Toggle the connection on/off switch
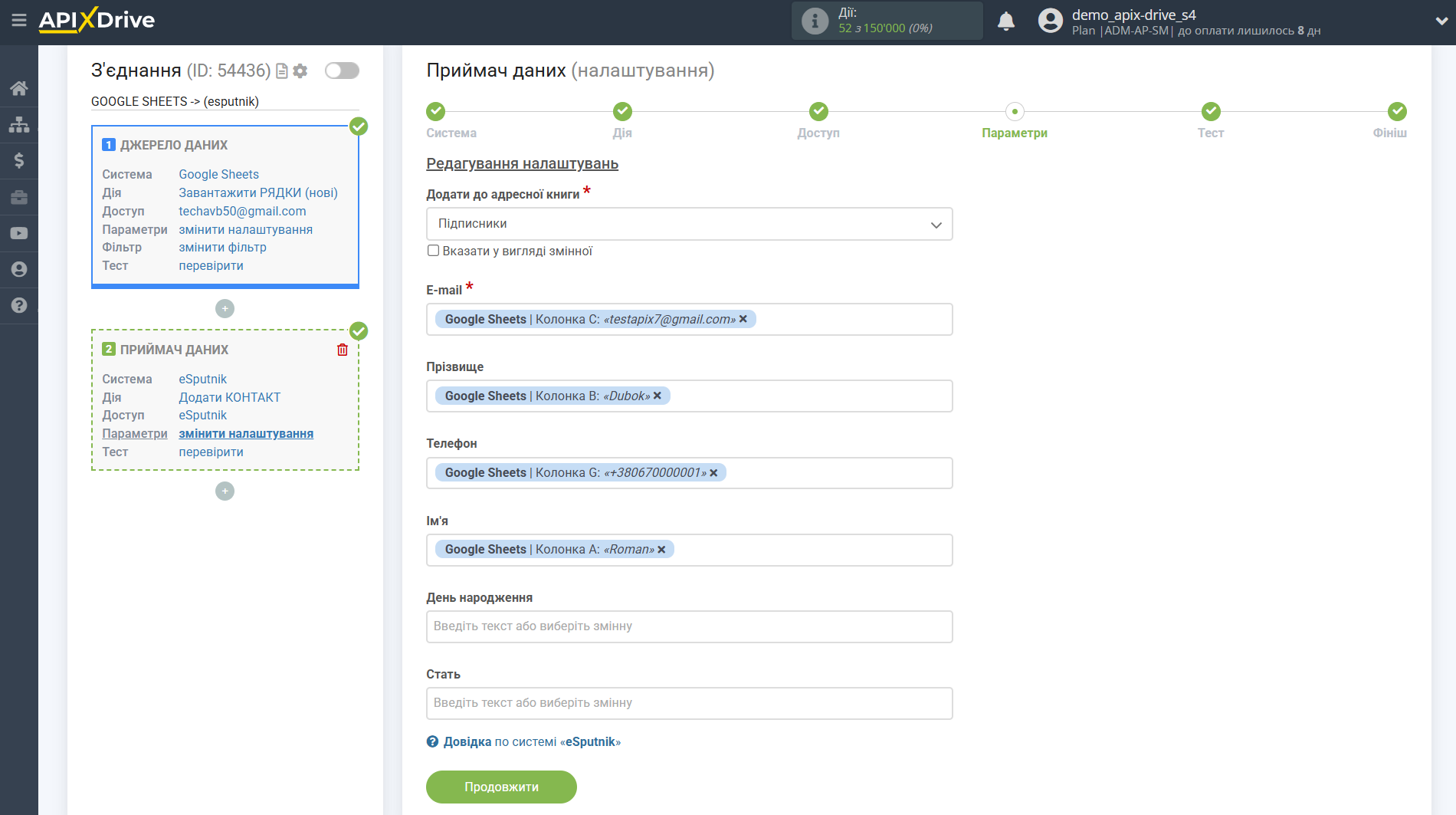Screen dimensions: 1456x815 (342, 71)
